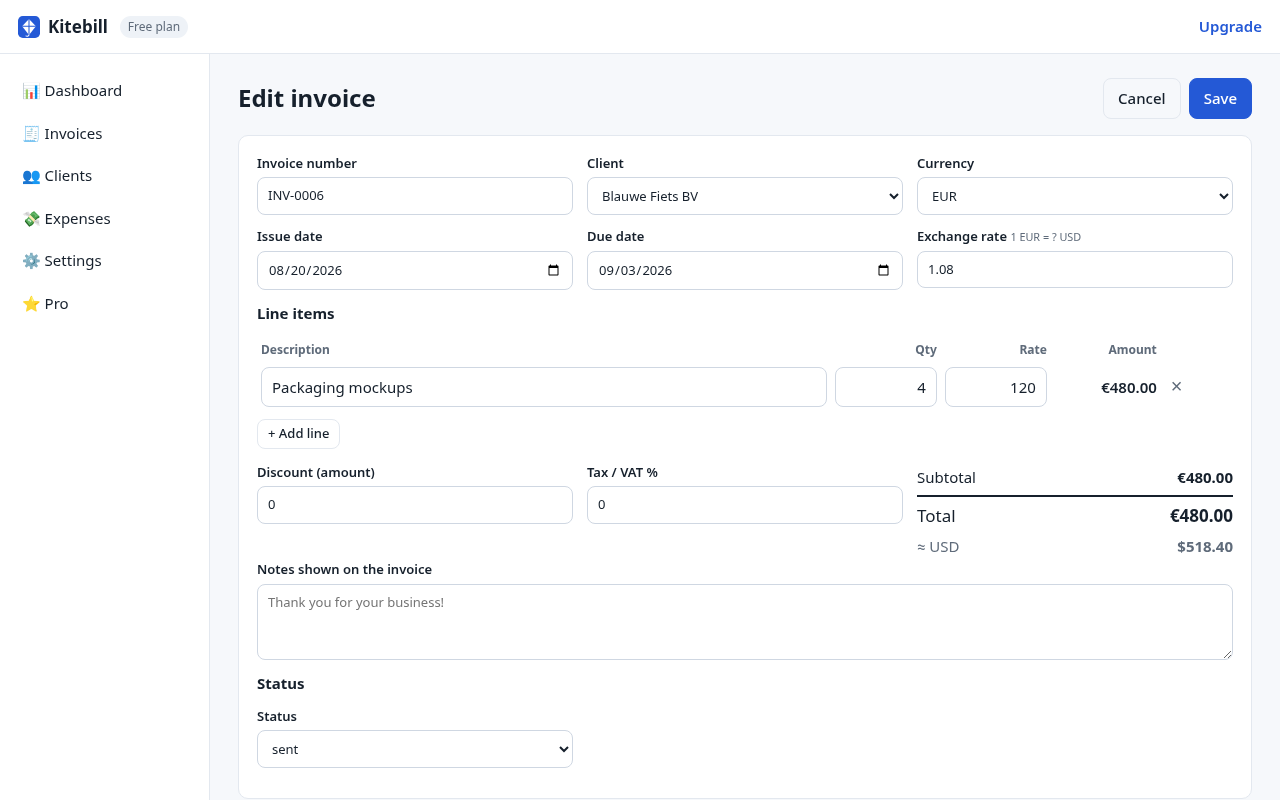Open the Status dropdown showing sent

pyautogui.click(x=415, y=749)
